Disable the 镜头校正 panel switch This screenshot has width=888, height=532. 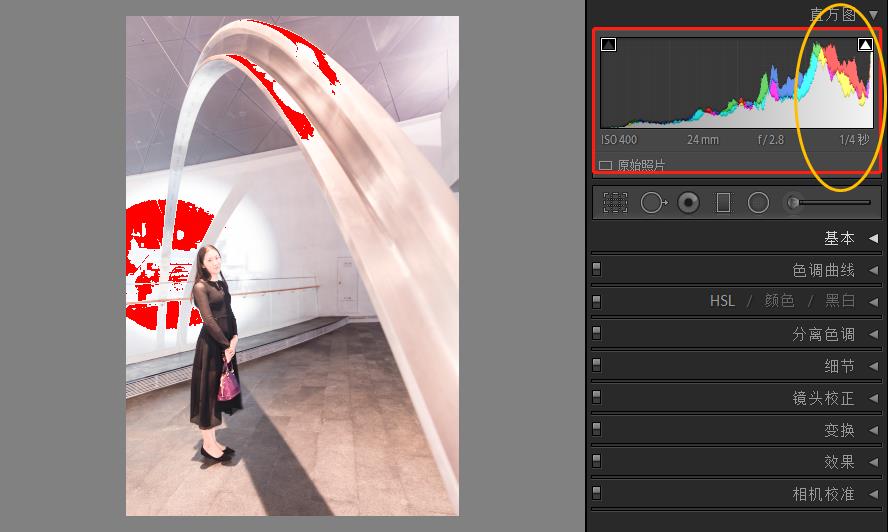click(x=597, y=397)
